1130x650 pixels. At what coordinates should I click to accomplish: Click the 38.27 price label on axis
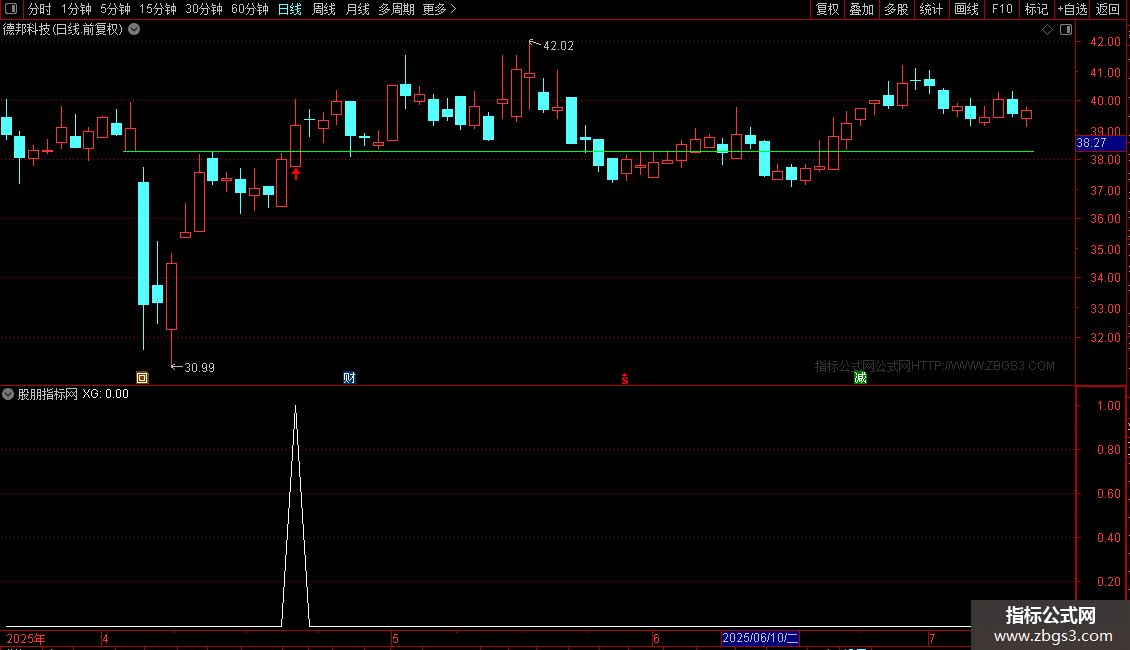point(1100,143)
